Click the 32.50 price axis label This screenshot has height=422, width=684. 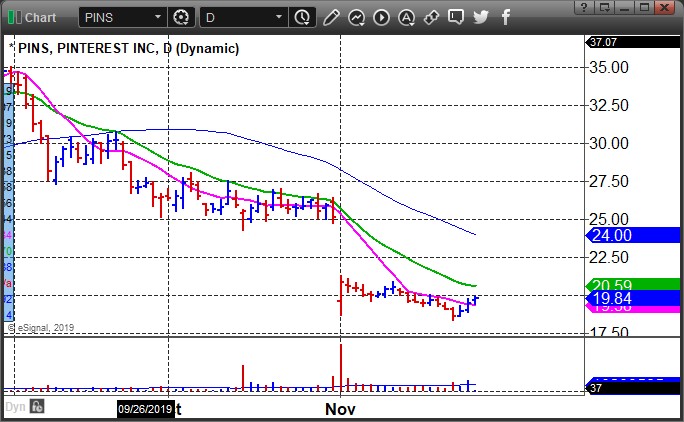(x=609, y=106)
